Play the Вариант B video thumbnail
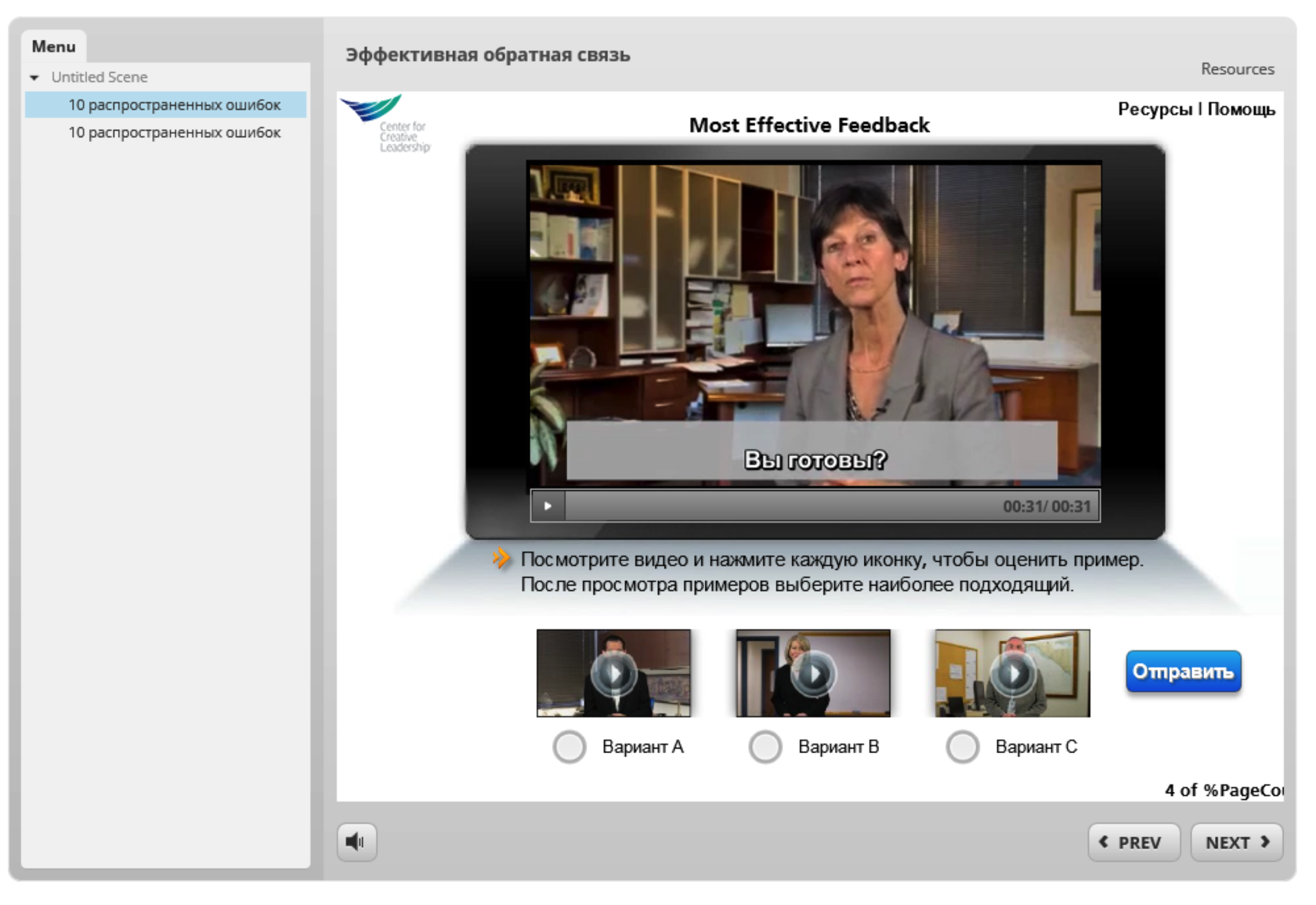 [x=813, y=673]
